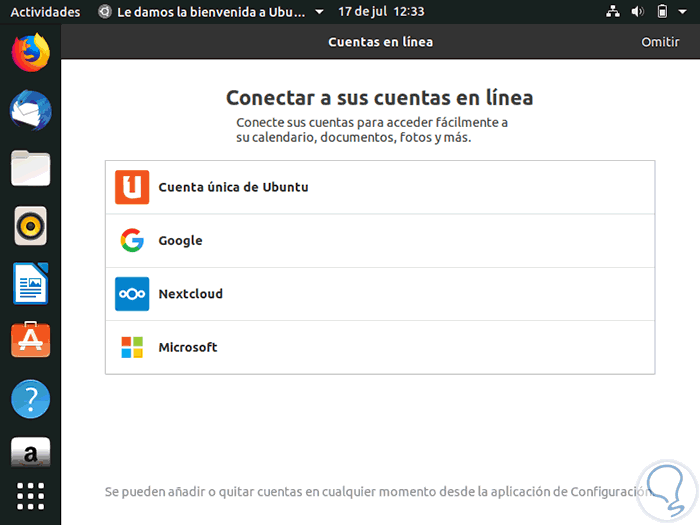Open Ubuntu Software store icon

click(30, 340)
